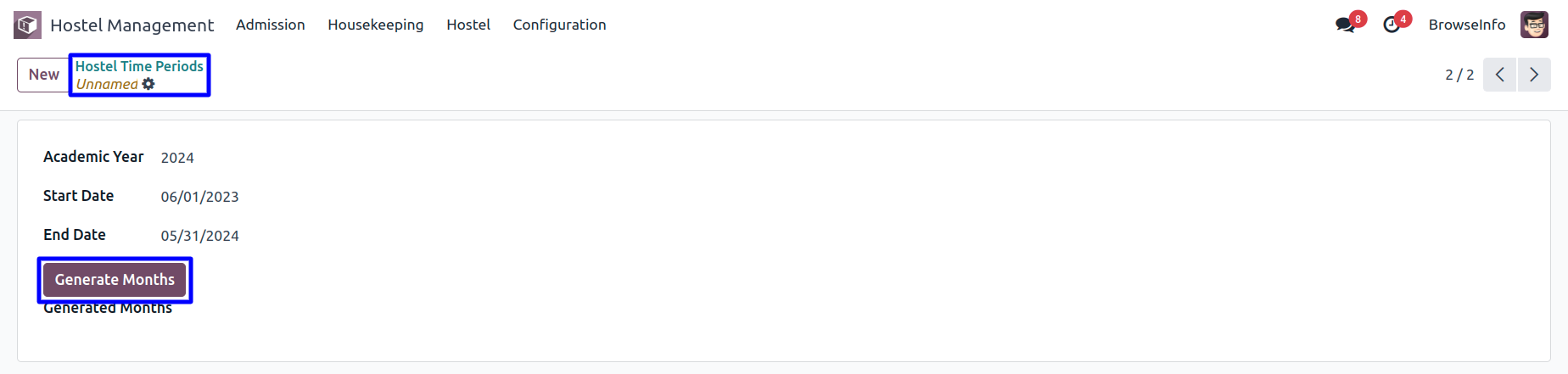Open the gear actions menu beside Unnamed
This screenshot has height=374, width=1568.
pyautogui.click(x=148, y=84)
